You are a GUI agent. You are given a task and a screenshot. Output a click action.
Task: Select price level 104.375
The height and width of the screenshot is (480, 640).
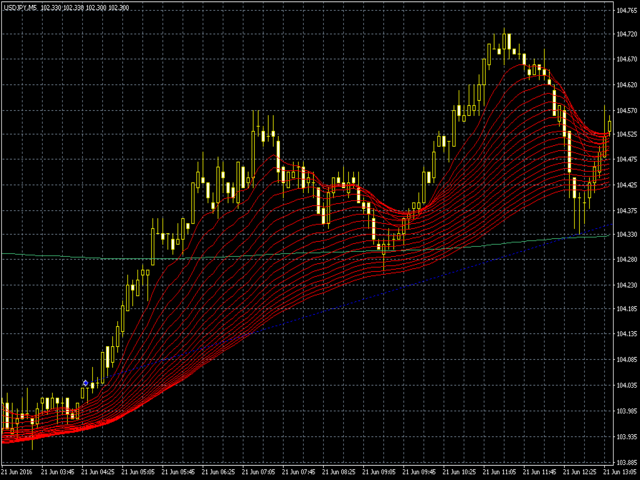click(x=627, y=211)
